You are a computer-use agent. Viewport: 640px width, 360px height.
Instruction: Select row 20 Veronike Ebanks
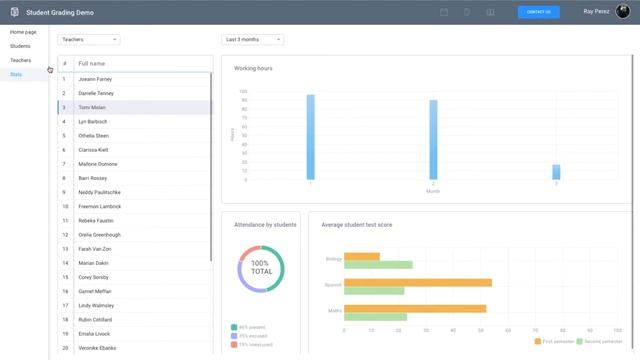point(135,348)
